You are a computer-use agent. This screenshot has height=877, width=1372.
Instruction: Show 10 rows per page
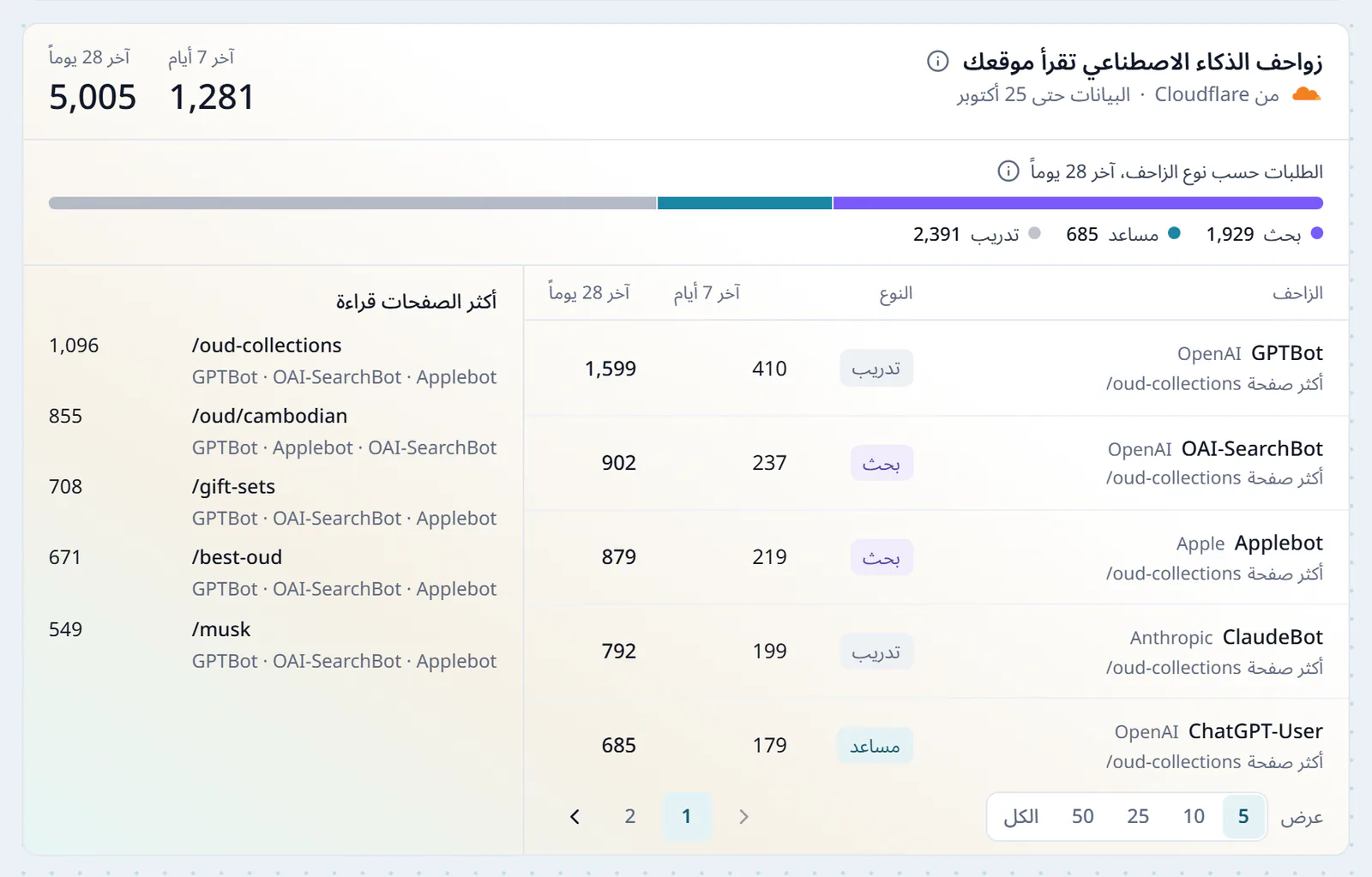pyautogui.click(x=1194, y=816)
